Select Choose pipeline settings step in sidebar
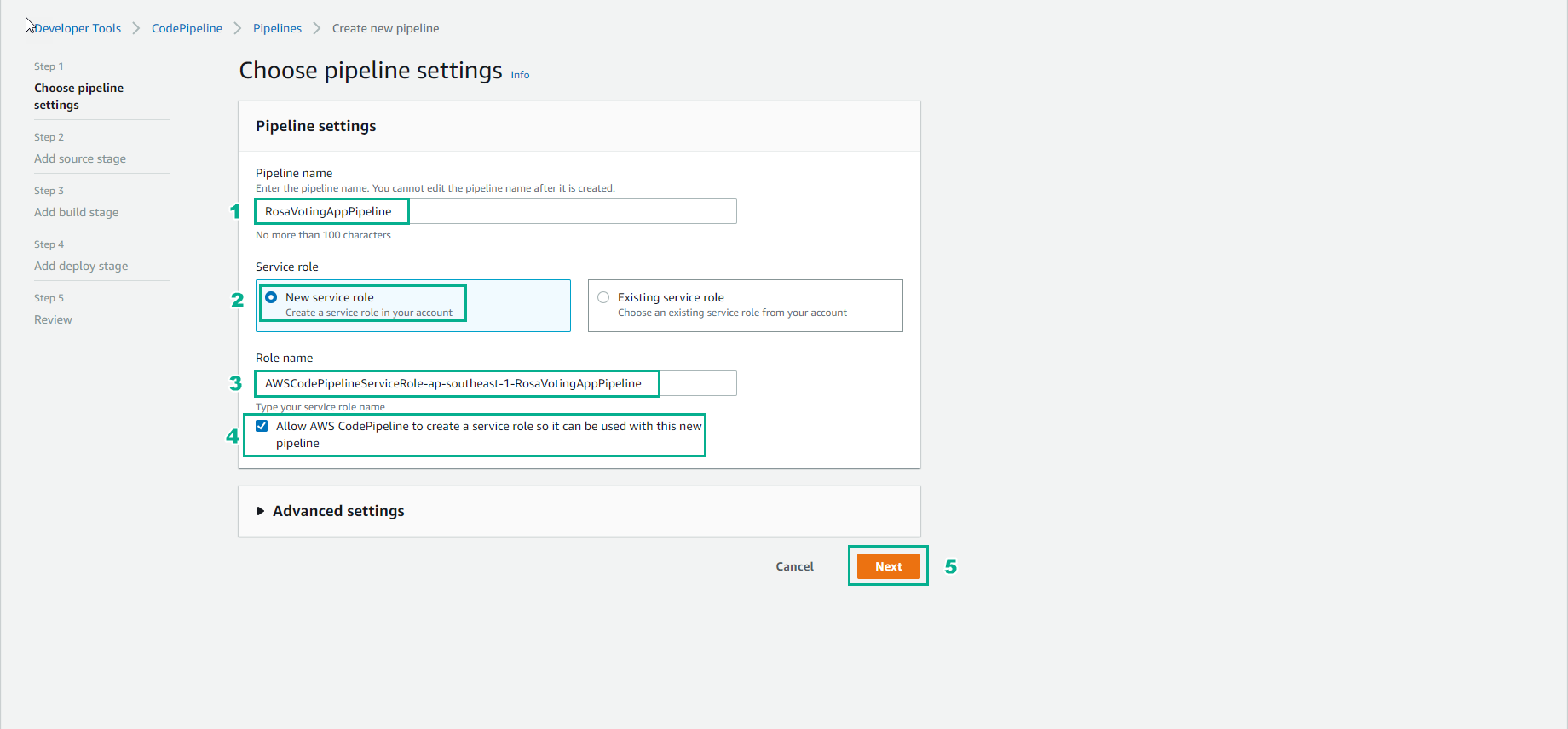 tap(78, 96)
